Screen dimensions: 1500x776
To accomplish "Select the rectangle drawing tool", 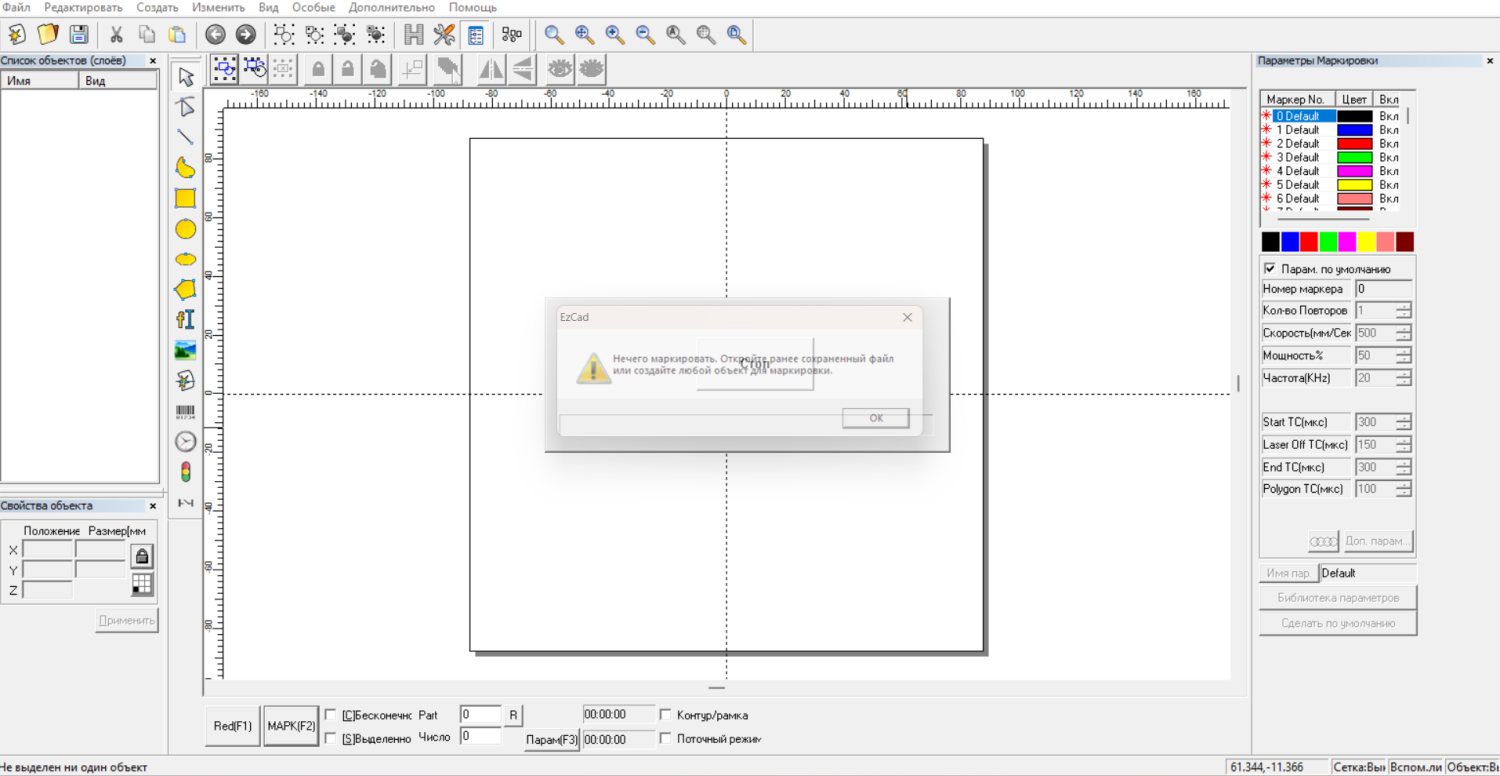I will (185, 198).
